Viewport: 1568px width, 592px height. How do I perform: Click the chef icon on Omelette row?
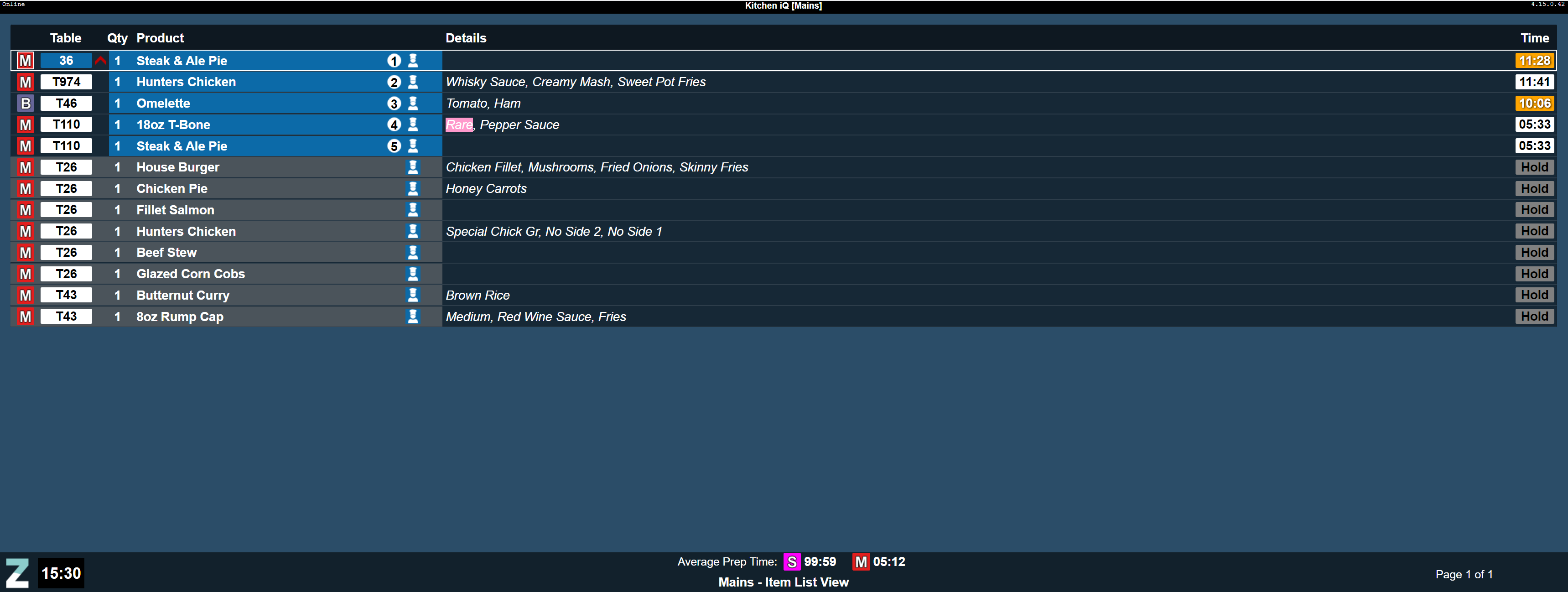click(x=413, y=103)
